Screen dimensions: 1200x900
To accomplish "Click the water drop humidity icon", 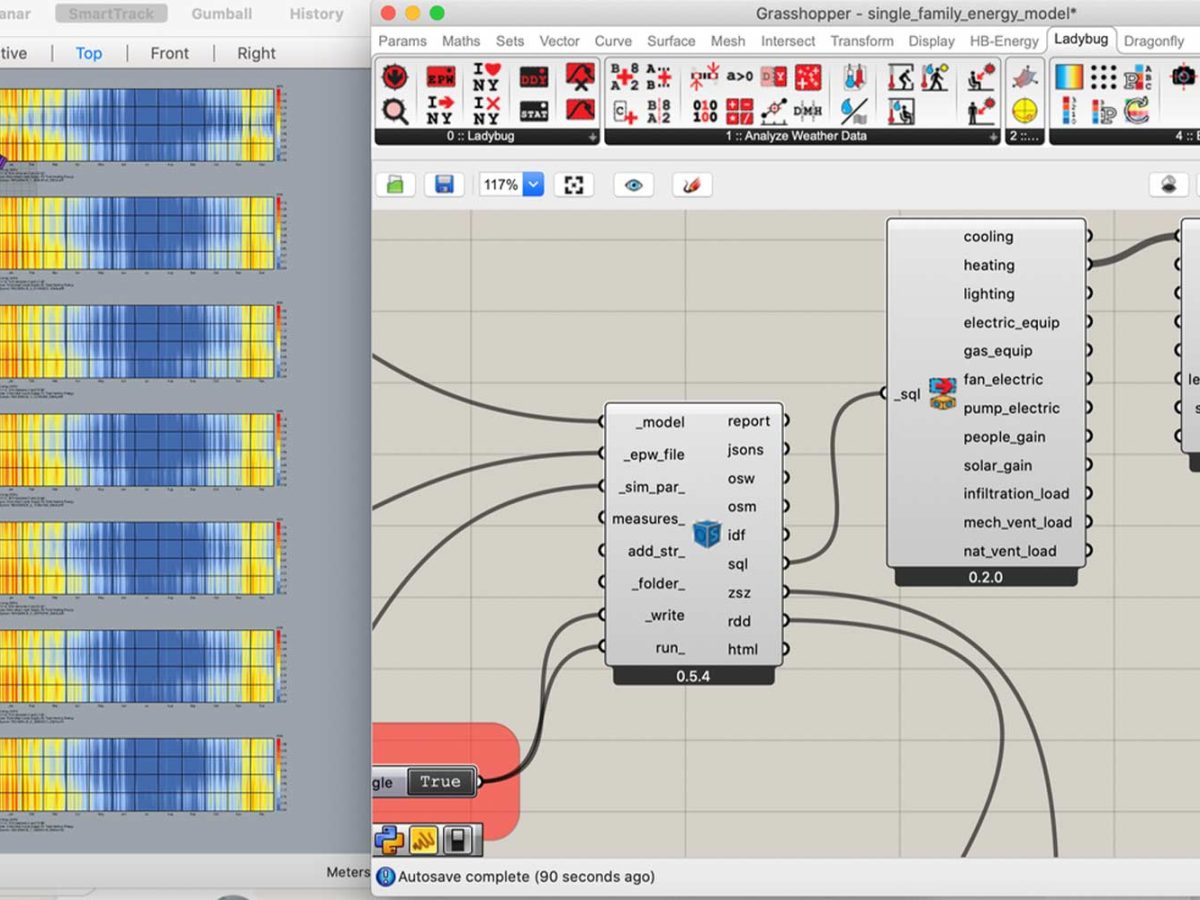I will click(x=854, y=111).
